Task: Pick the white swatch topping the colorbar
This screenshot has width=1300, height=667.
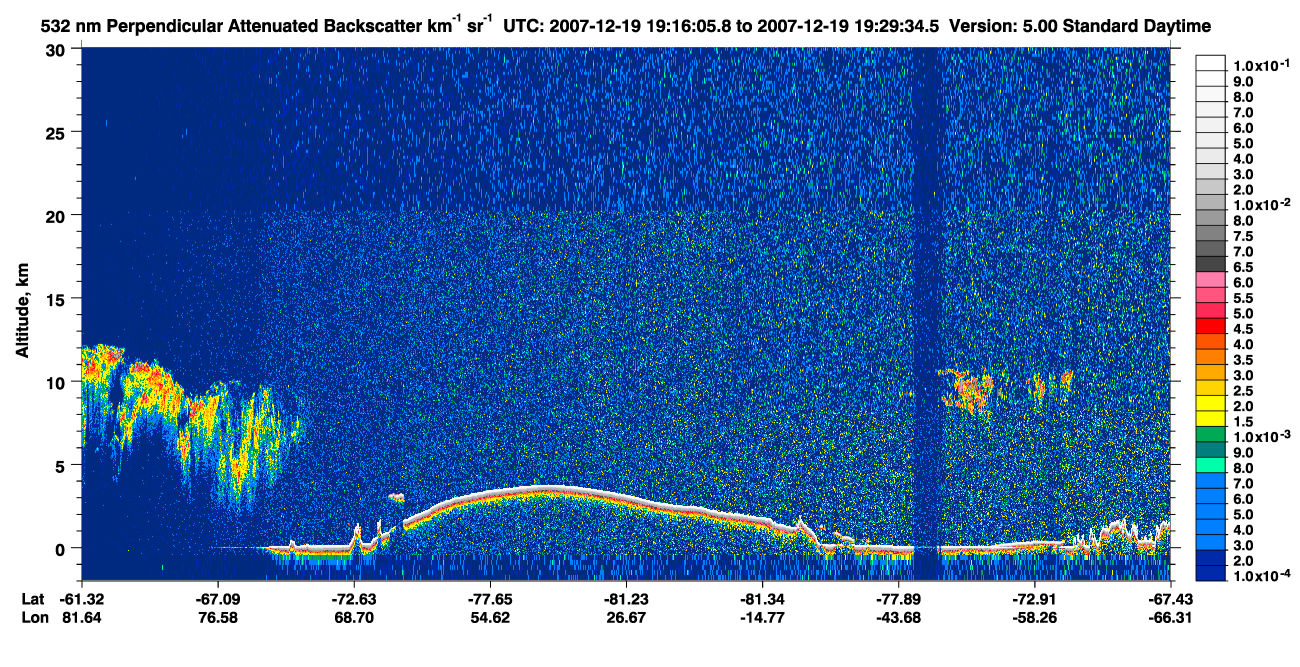Action: click(x=1211, y=62)
